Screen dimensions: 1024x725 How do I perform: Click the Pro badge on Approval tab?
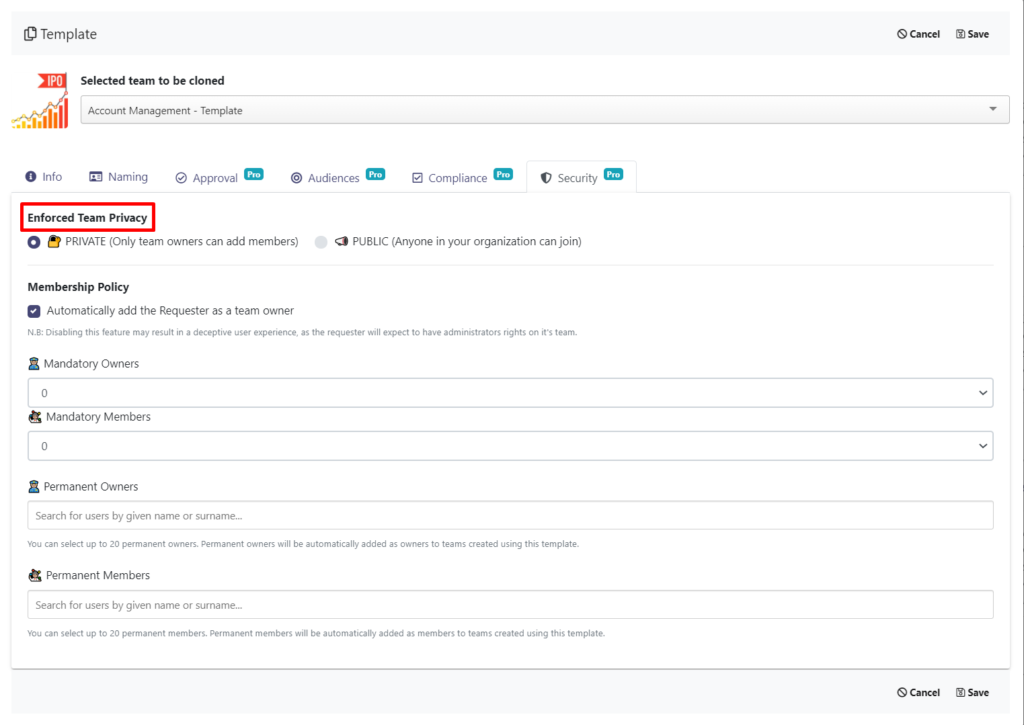point(254,174)
